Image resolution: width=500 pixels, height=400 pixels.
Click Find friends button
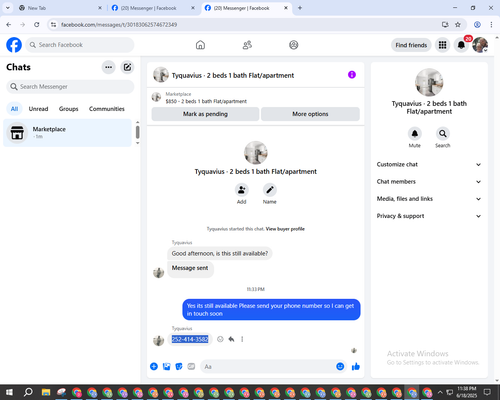411,45
